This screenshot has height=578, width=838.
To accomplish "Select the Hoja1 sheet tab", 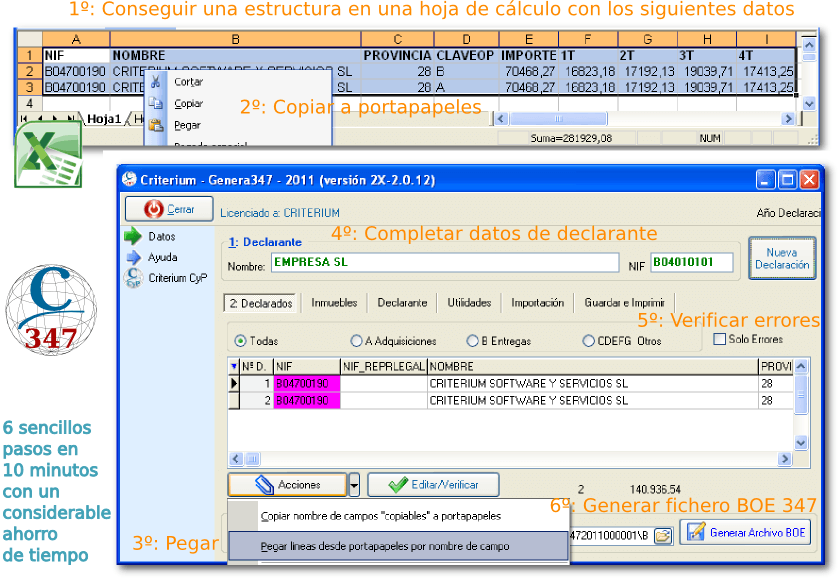I will click(104, 119).
